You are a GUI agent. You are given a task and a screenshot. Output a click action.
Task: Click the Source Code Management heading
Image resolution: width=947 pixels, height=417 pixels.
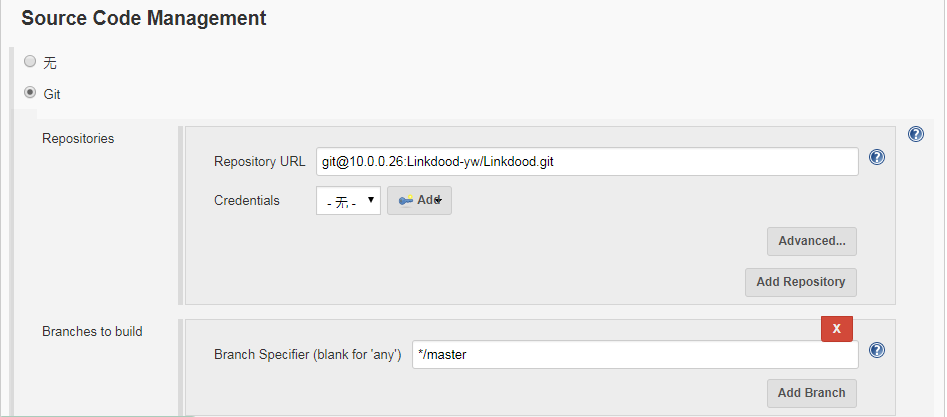click(144, 18)
